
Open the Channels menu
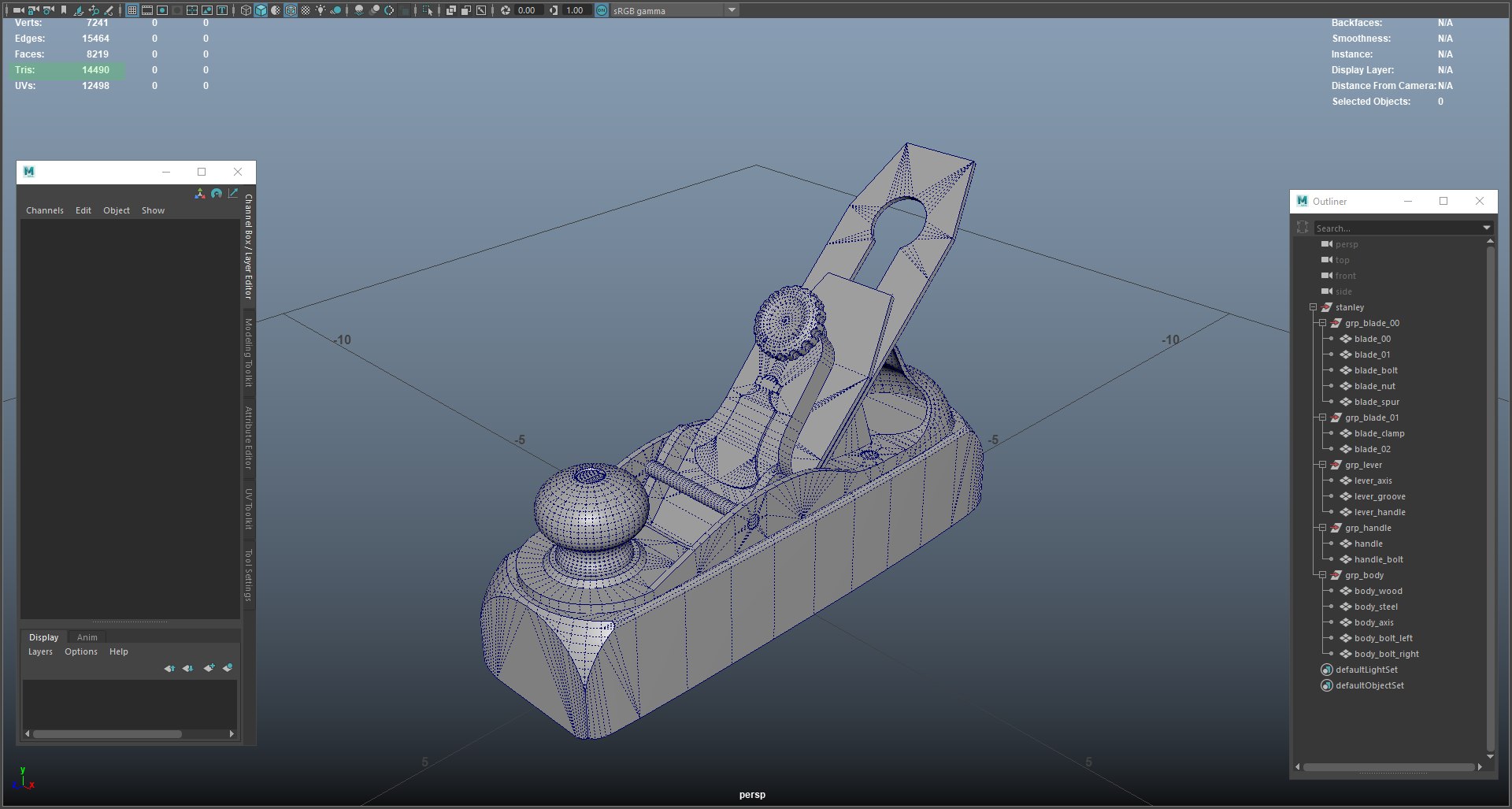(x=45, y=210)
